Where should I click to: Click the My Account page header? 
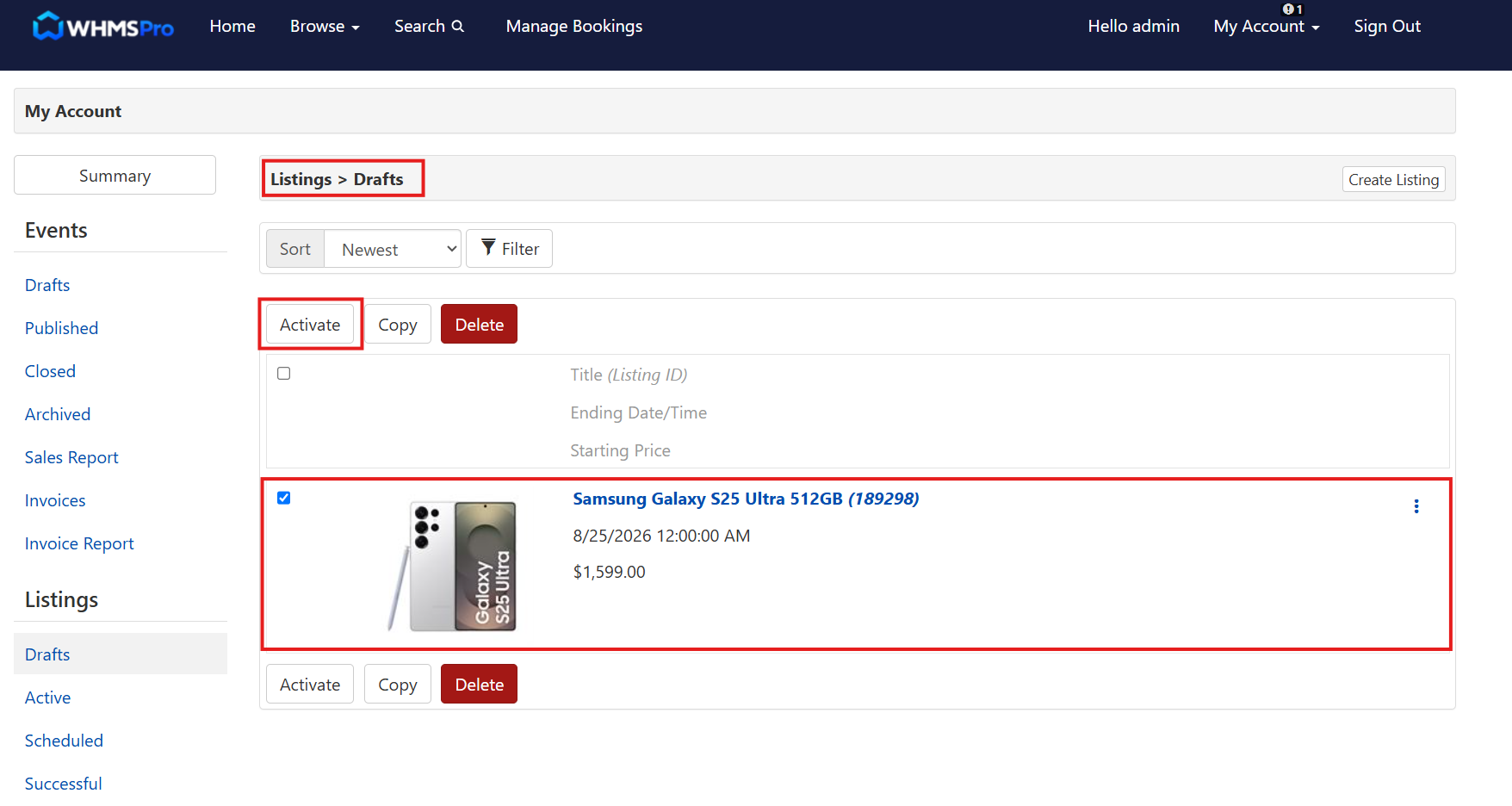click(73, 111)
